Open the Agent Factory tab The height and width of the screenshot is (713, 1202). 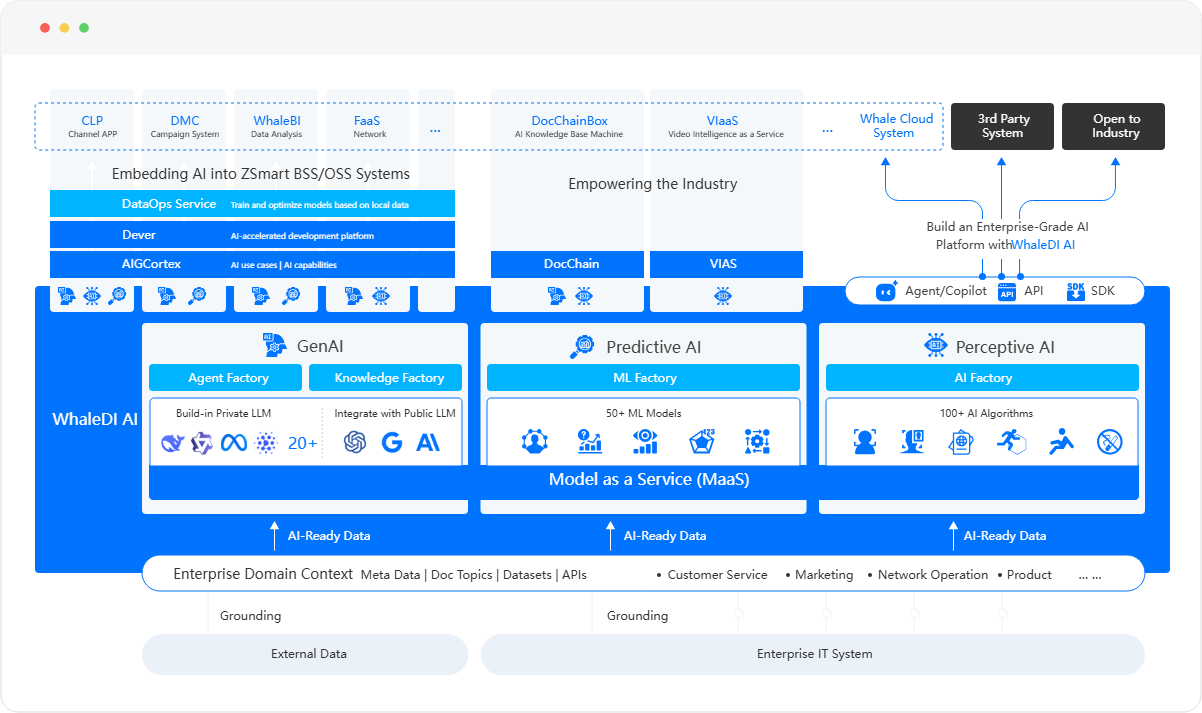(225, 378)
